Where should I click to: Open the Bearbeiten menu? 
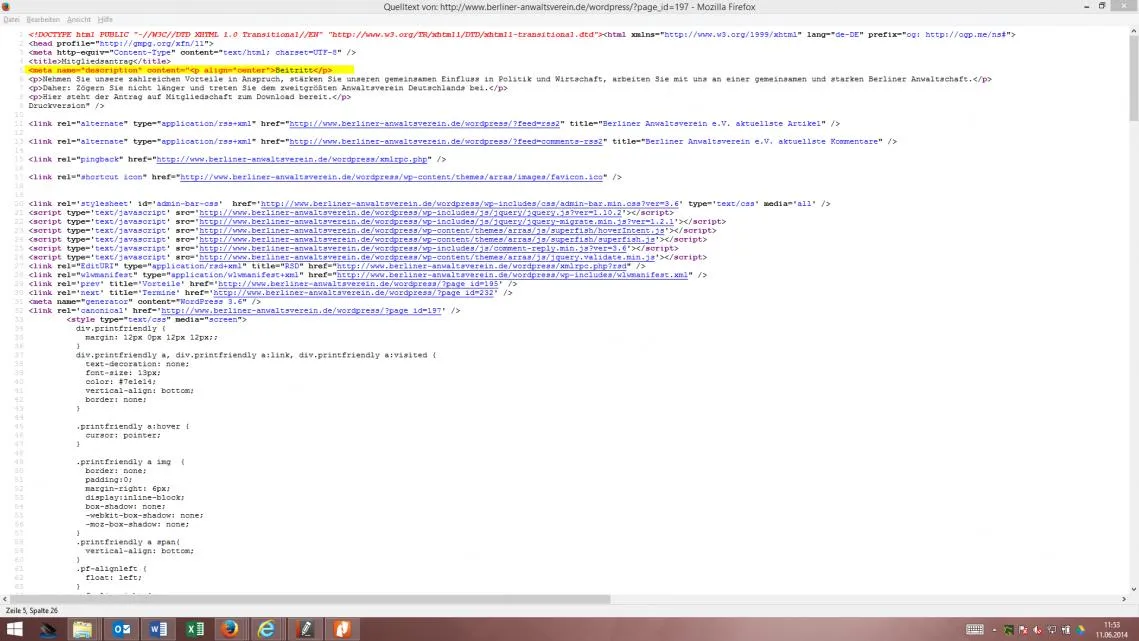pyautogui.click(x=43, y=20)
